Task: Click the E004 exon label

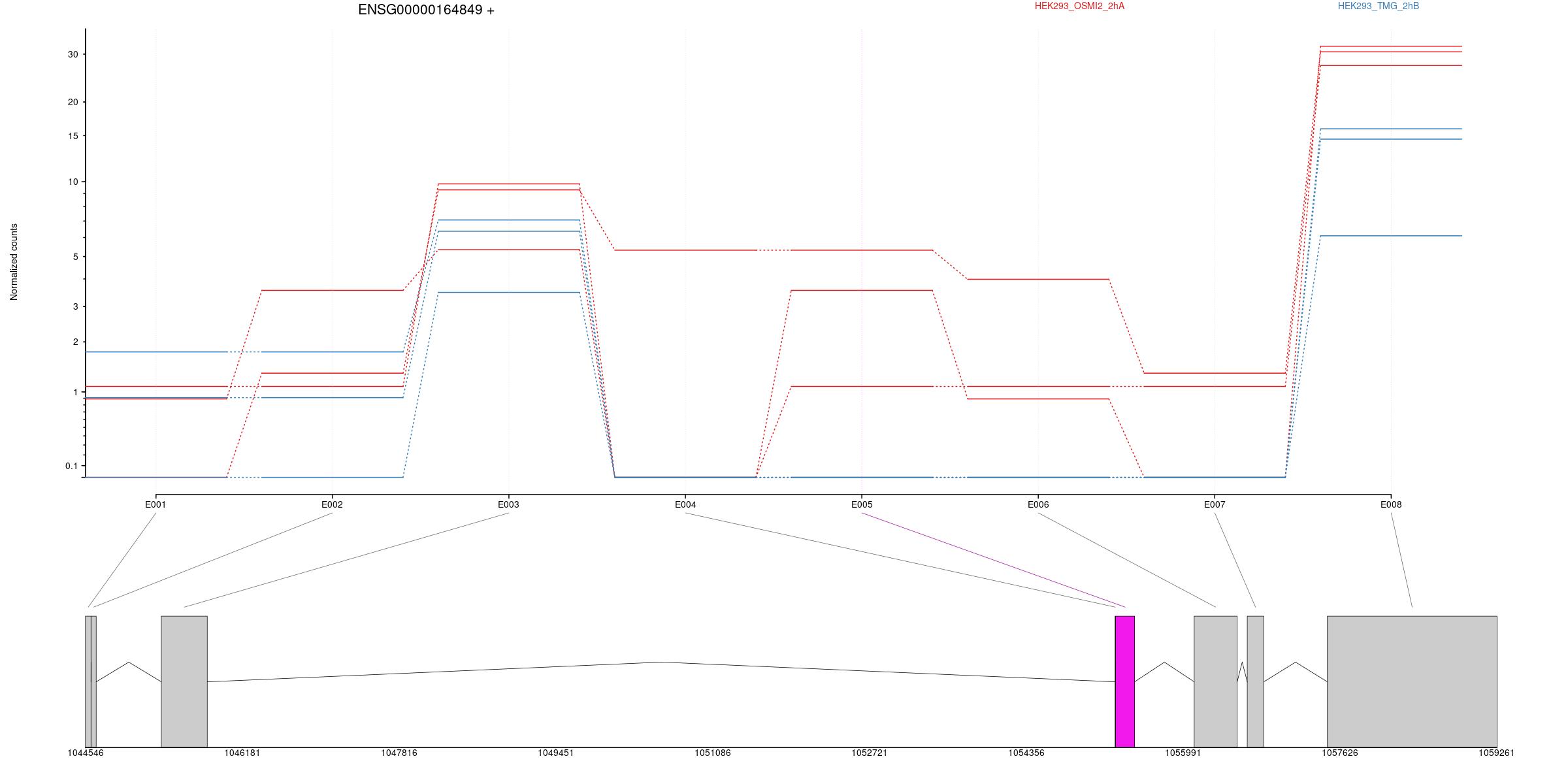Action: point(685,504)
